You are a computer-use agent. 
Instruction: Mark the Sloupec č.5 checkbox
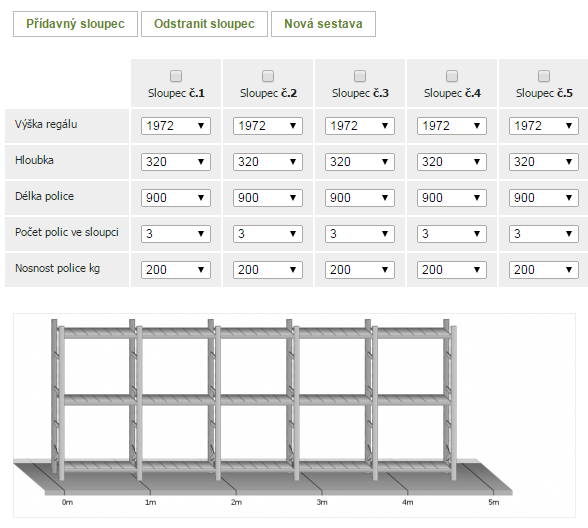(x=544, y=76)
